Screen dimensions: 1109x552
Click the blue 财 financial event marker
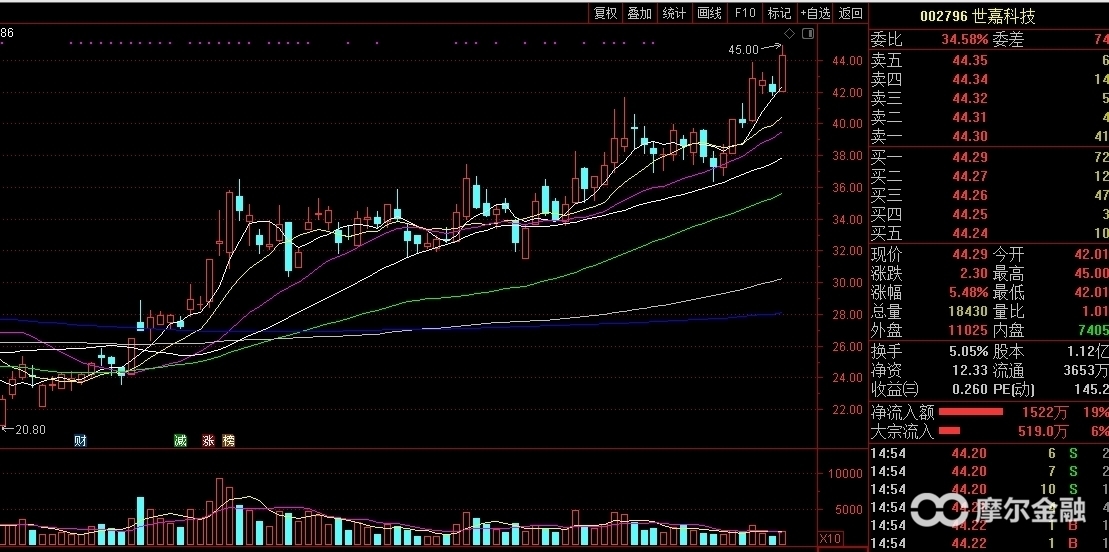pos(80,440)
